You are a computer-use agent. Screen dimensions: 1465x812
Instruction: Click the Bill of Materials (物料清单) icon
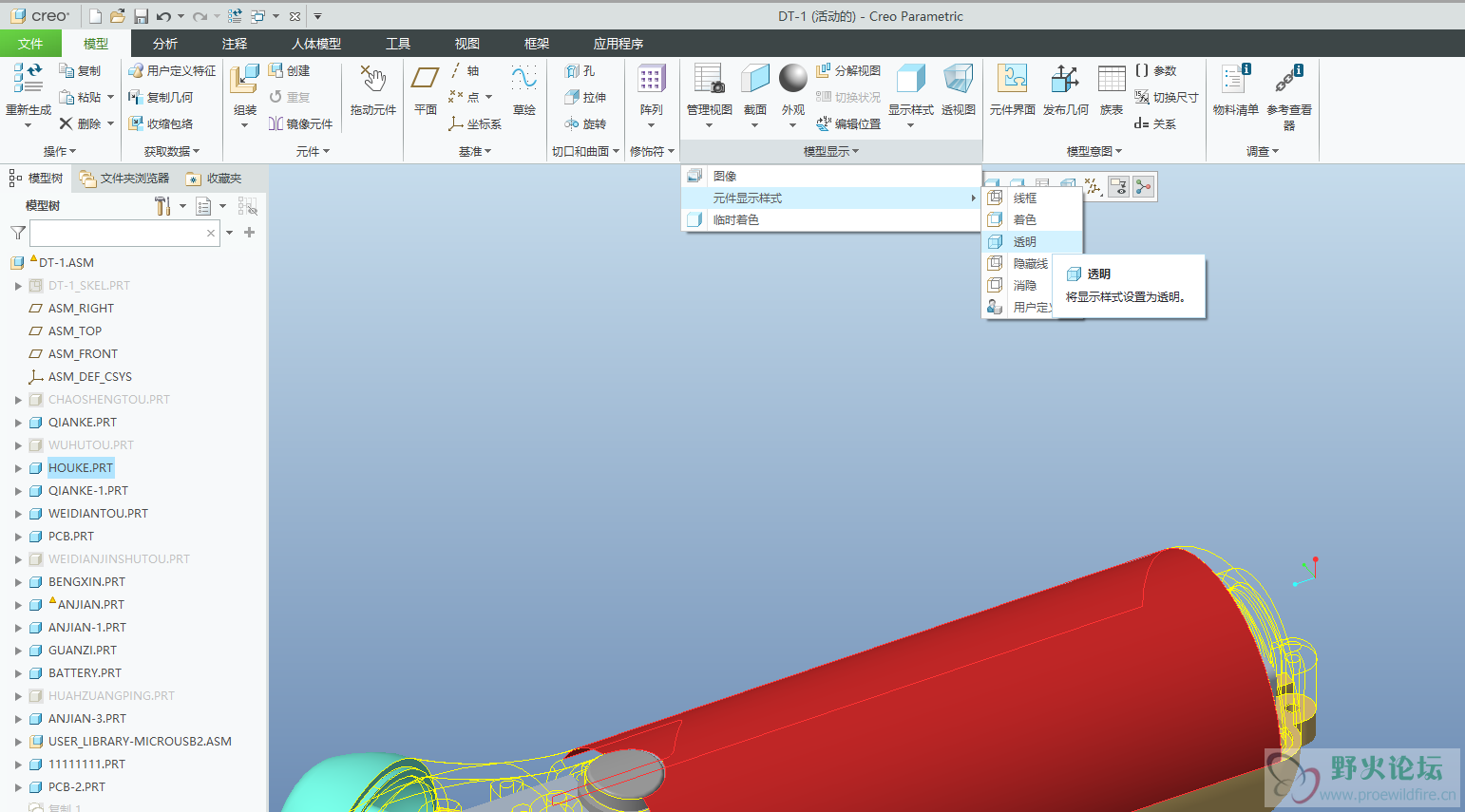1236,78
